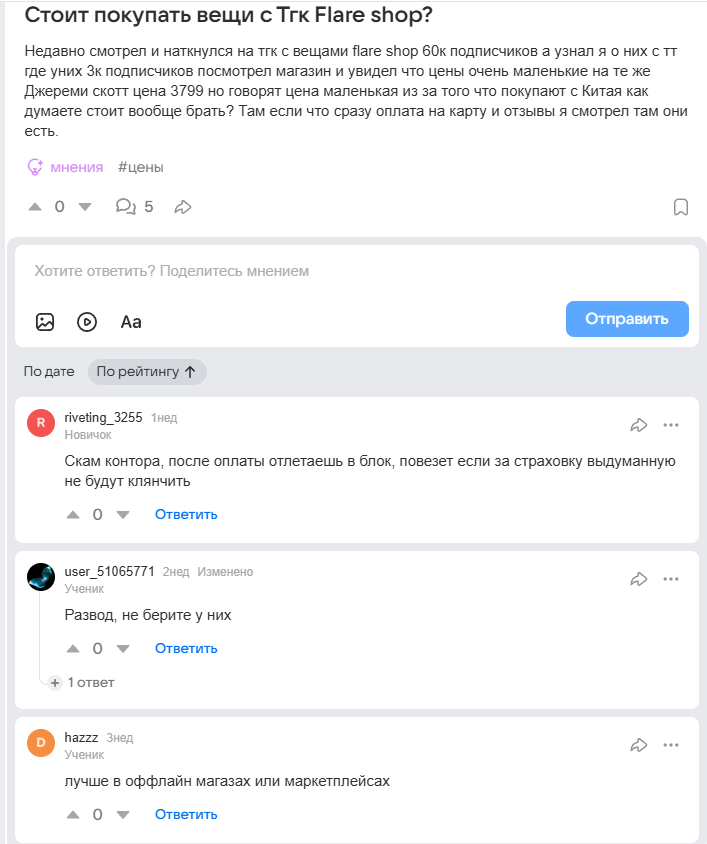This screenshot has height=844, width=707.
Task: Open the #цены tag
Action: coord(141,167)
